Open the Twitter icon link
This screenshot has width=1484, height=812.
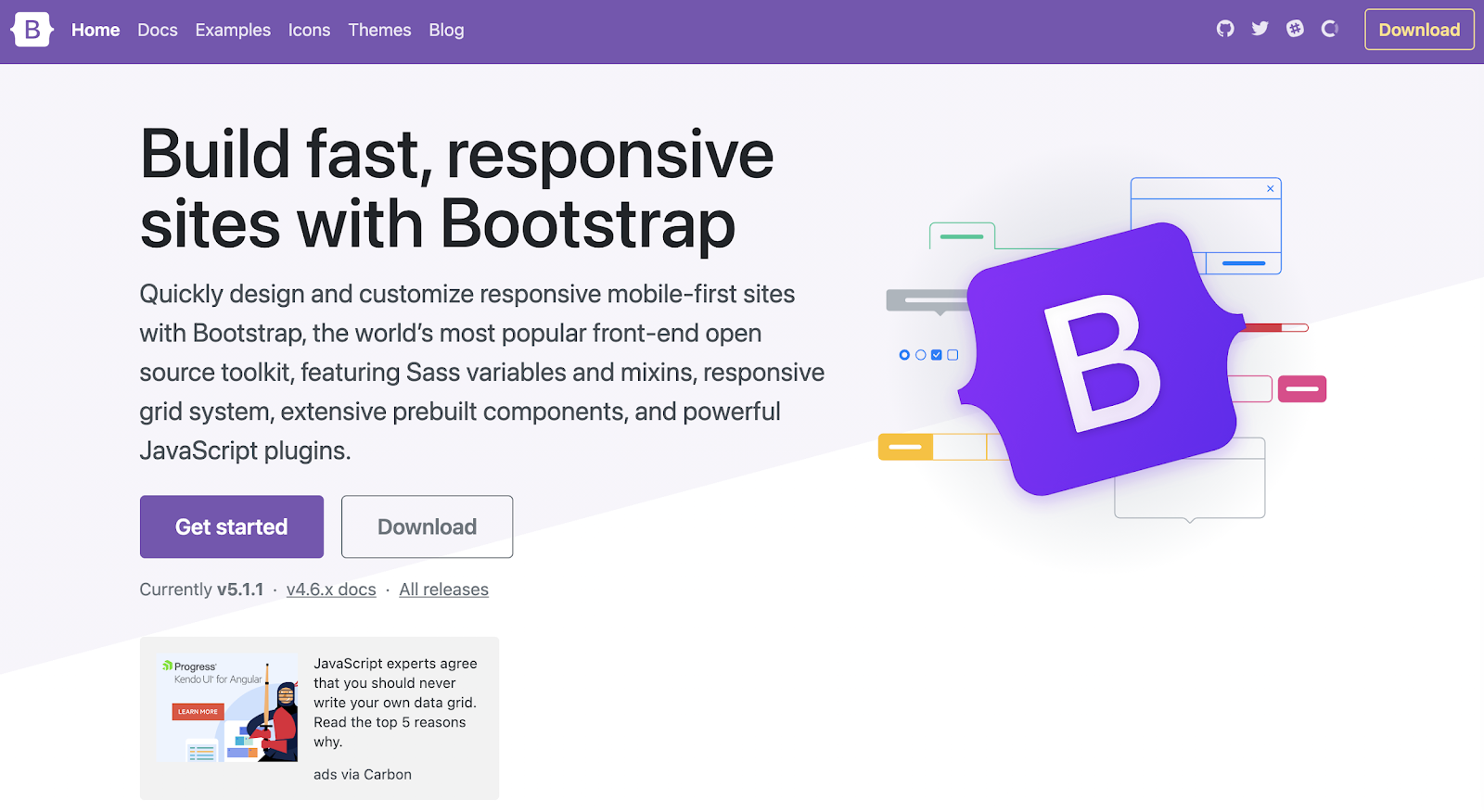[x=1260, y=29]
